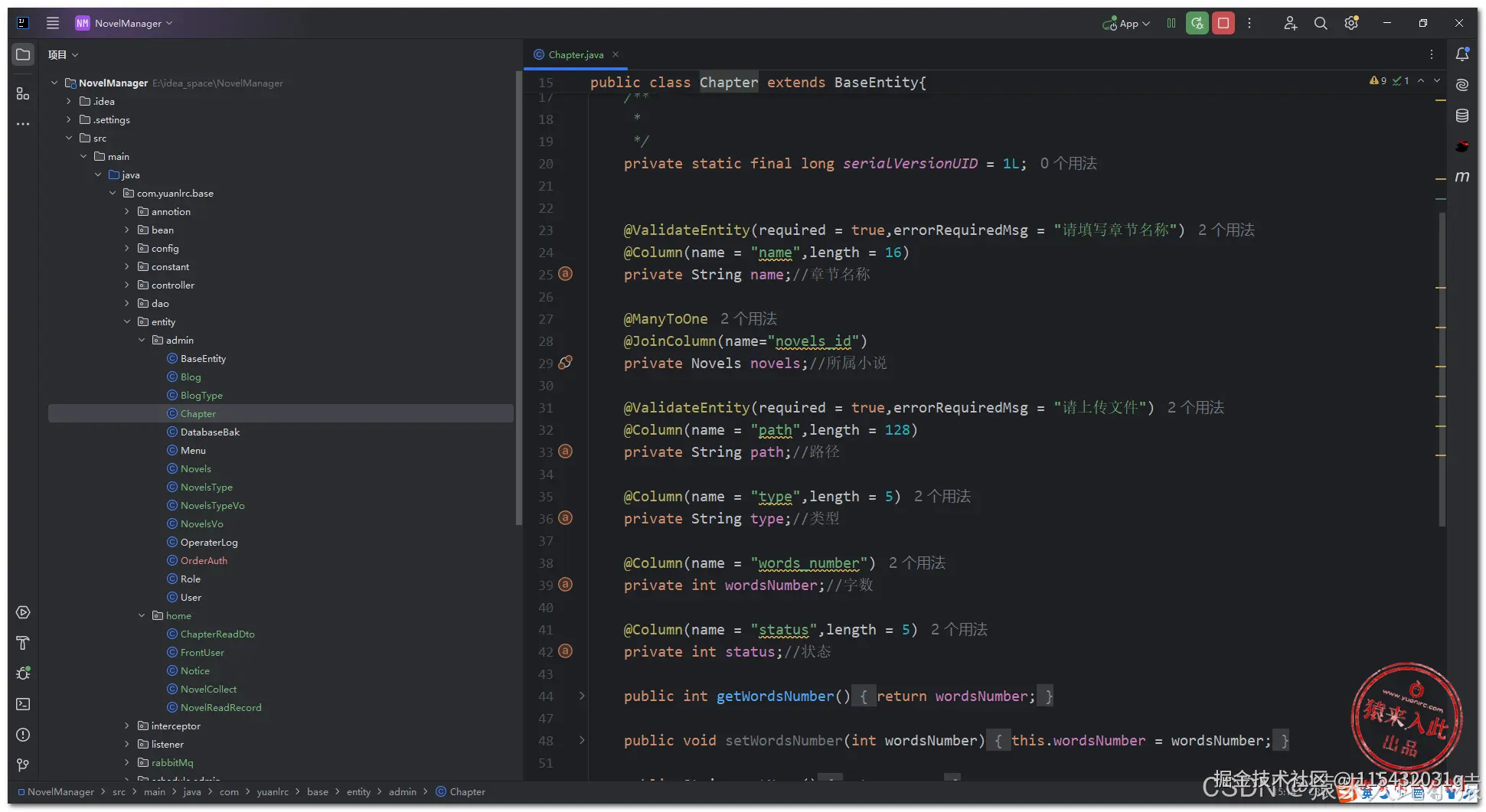This screenshot has height=812, width=1486.
Task: Open the Structure tool window icon
Action: pyautogui.click(x=23, y=93)
